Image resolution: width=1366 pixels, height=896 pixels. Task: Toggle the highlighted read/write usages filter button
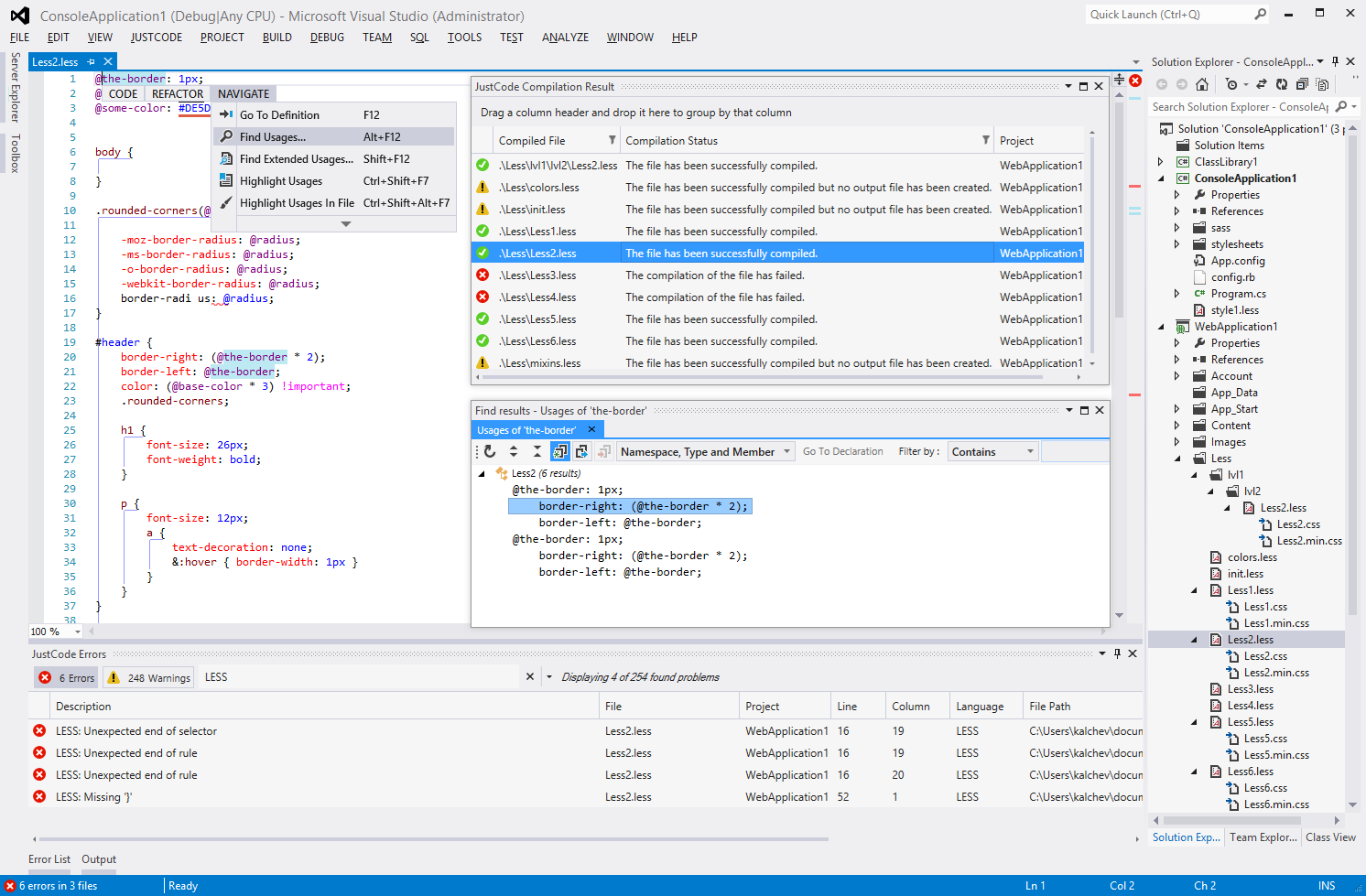pos(559,451)
